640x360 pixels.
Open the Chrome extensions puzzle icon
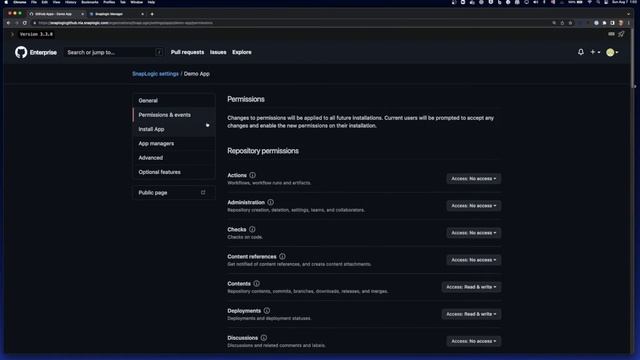[x=604, y=23]
